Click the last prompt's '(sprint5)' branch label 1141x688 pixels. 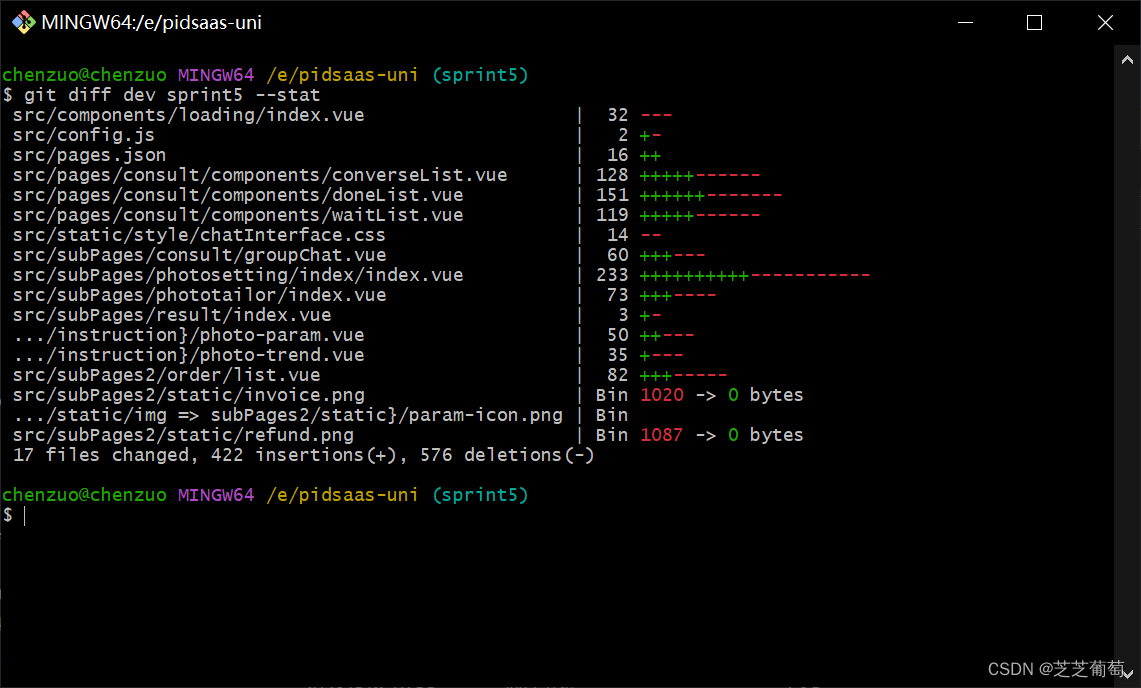[x=480, y=495]
